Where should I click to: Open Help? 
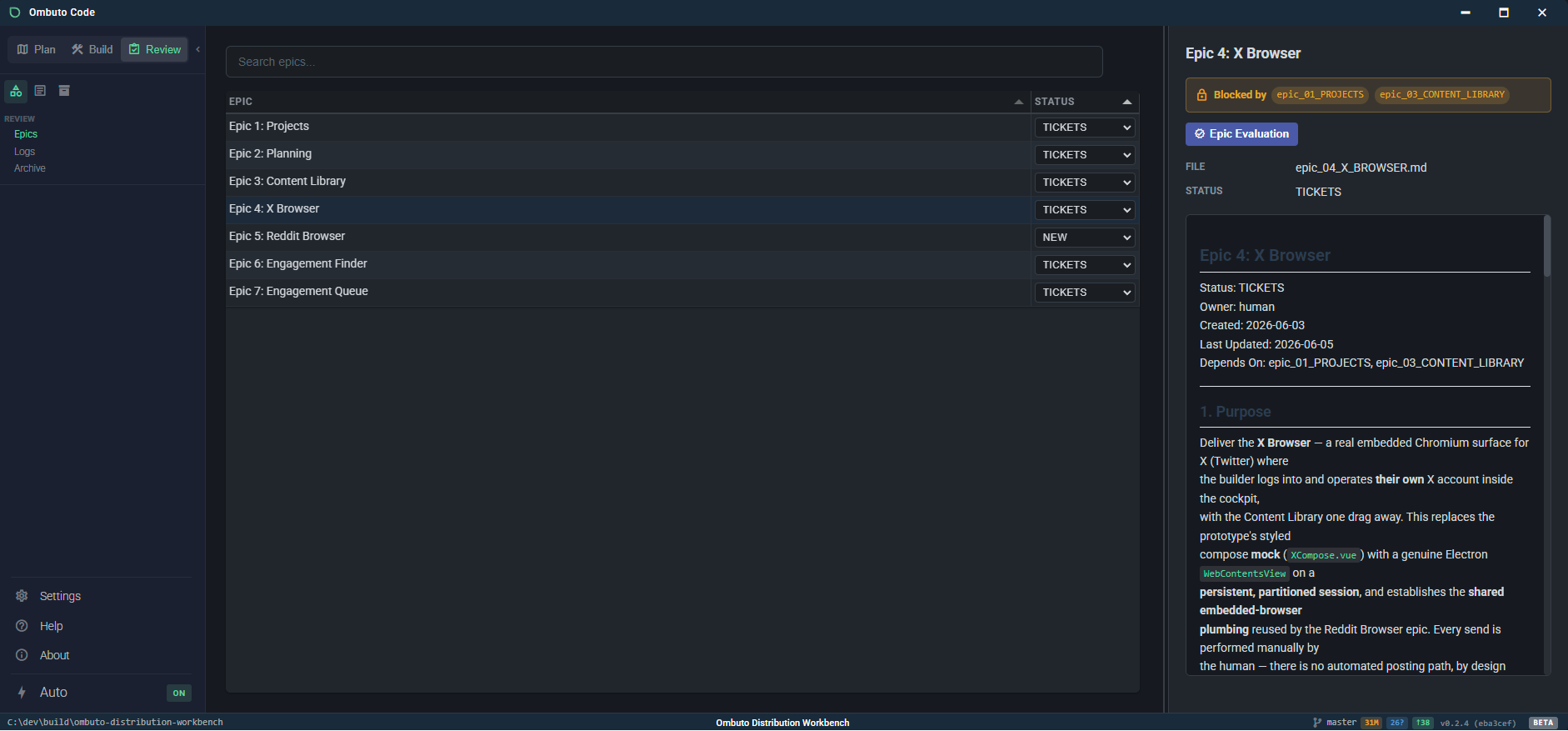(x=52, y=626)
